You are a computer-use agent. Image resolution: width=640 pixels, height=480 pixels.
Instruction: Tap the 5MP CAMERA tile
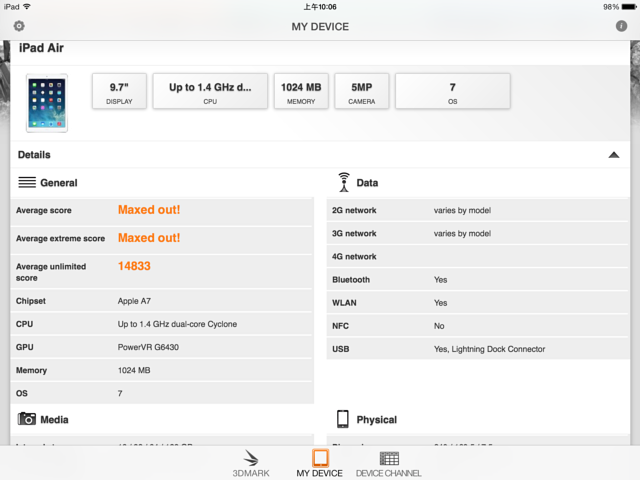[362, 91]
